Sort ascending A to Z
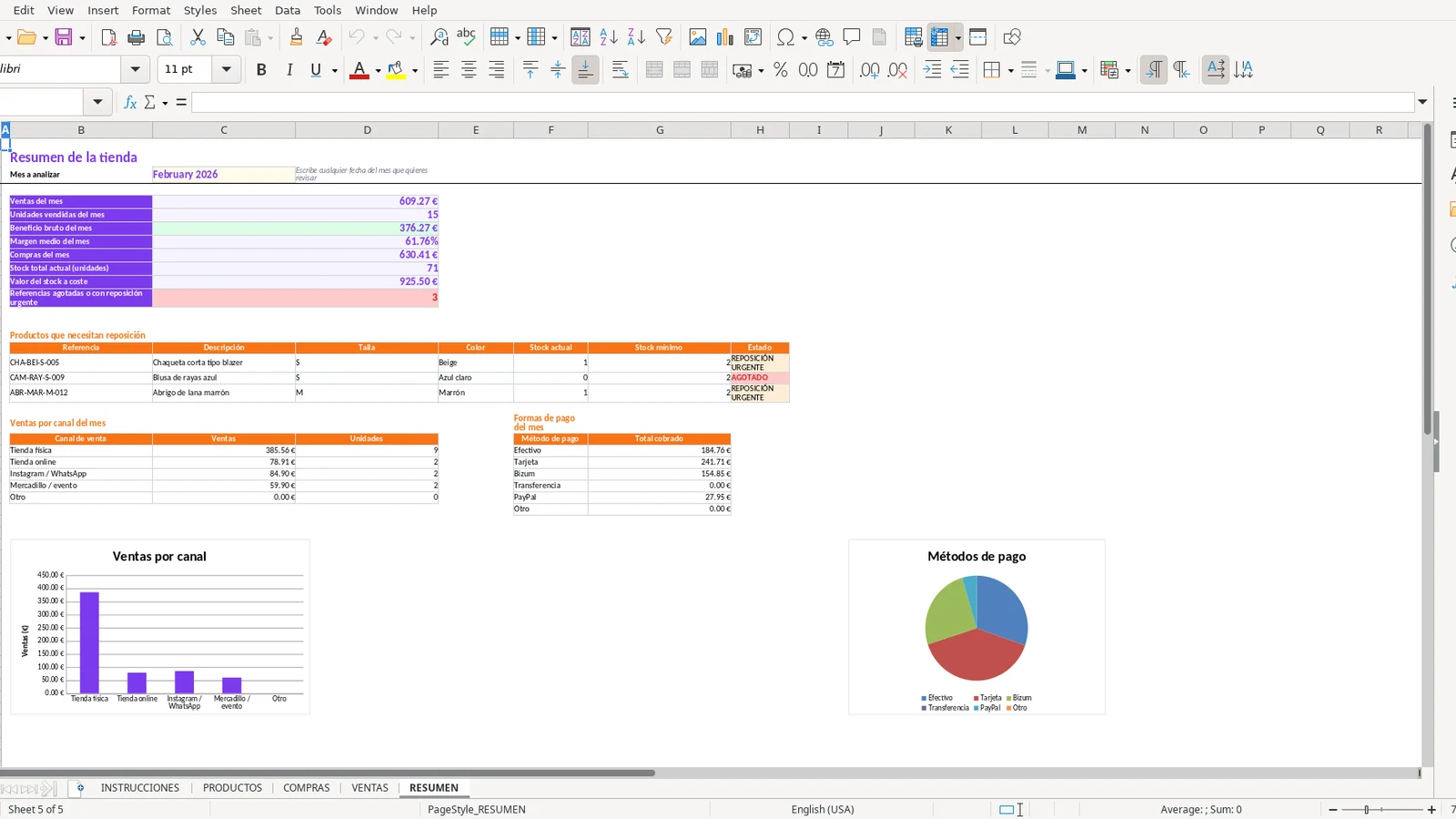This screenshot has width=1456, height=819. coord(609,37)
